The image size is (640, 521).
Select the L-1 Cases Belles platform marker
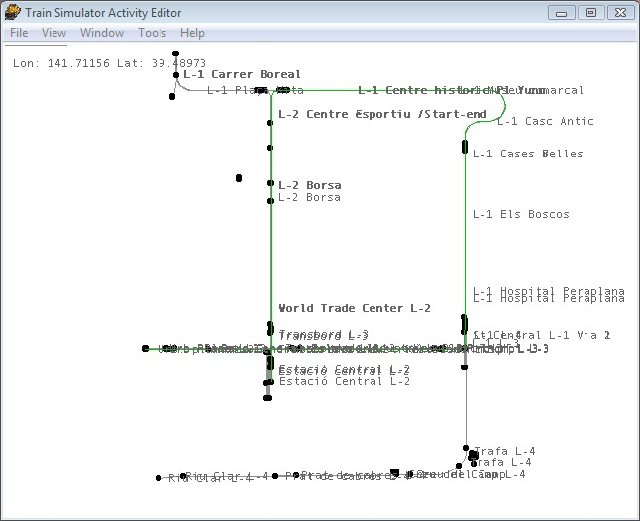465,147
